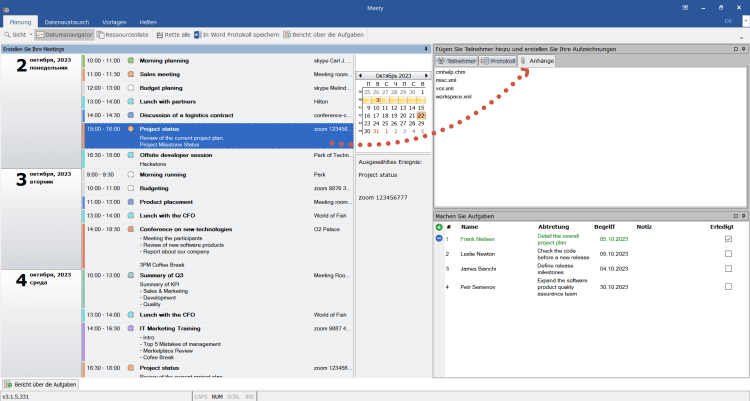Screen dimensions: 750x401
Task: Go to next month in calendar
Action: point(426,76)
